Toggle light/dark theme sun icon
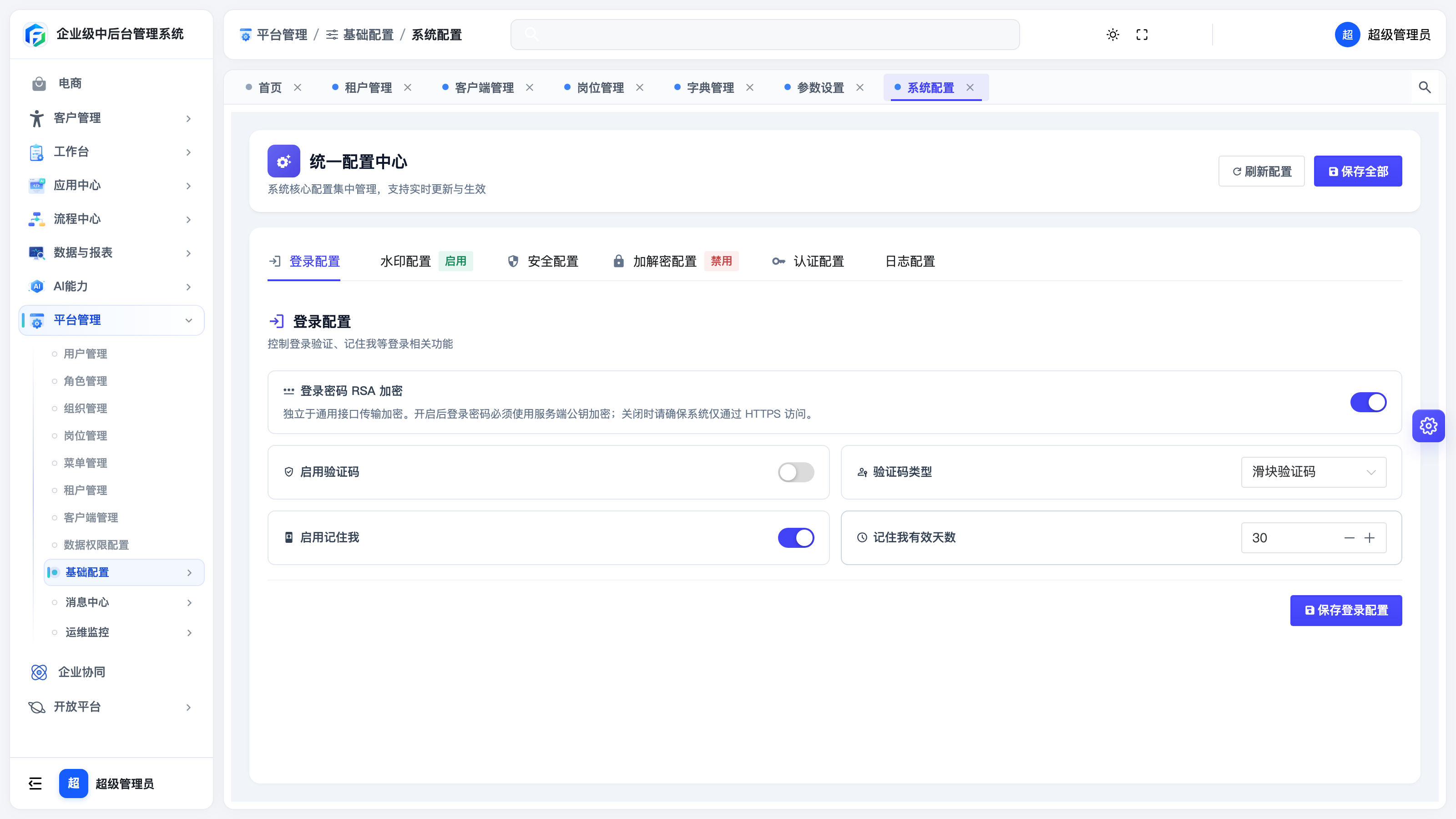Viewport: 1456px width, 819px height. click(1113, 35)
